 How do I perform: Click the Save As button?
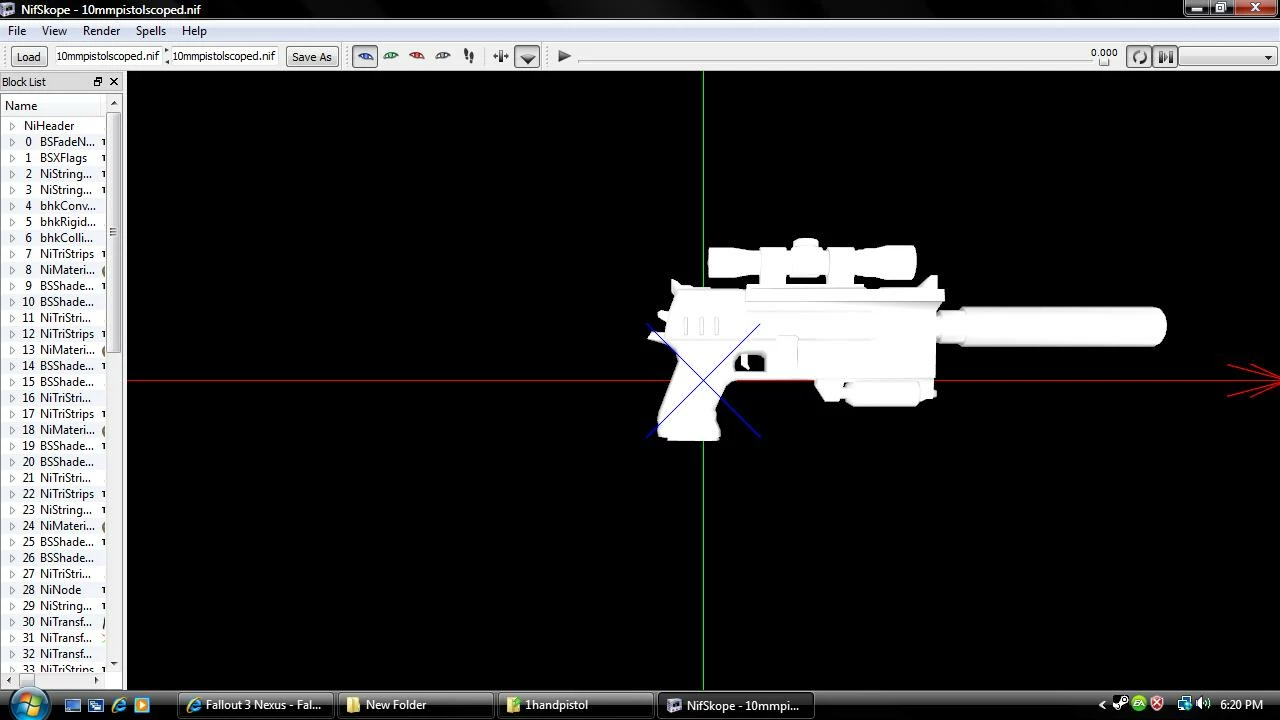311,57
